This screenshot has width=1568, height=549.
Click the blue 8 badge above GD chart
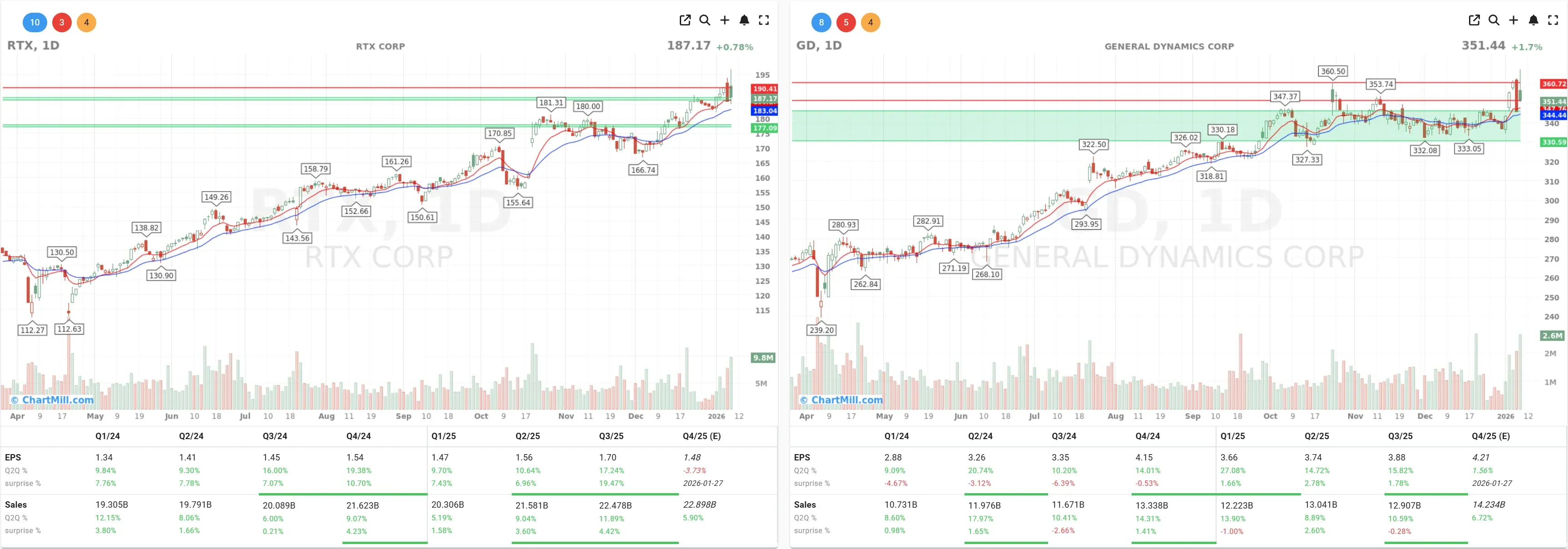(821, 22)
